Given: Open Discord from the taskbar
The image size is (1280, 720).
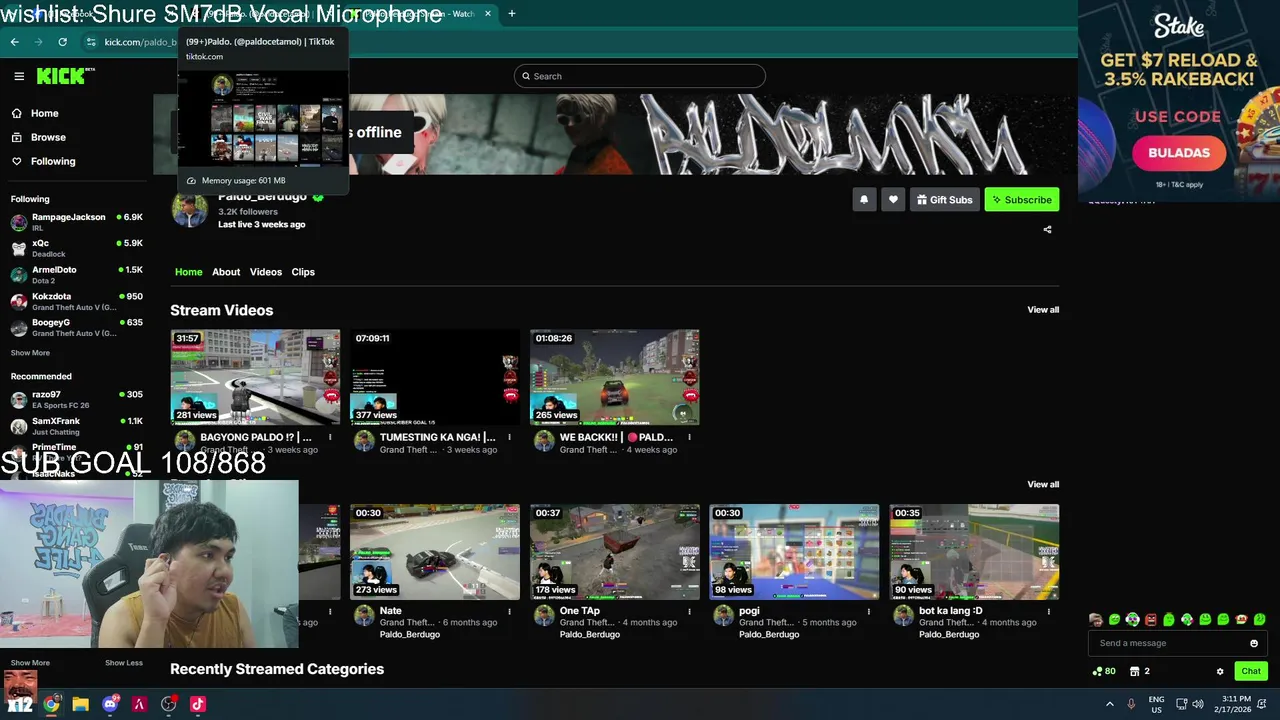Looking at the screenshot, I should click(x=110, y=704).
